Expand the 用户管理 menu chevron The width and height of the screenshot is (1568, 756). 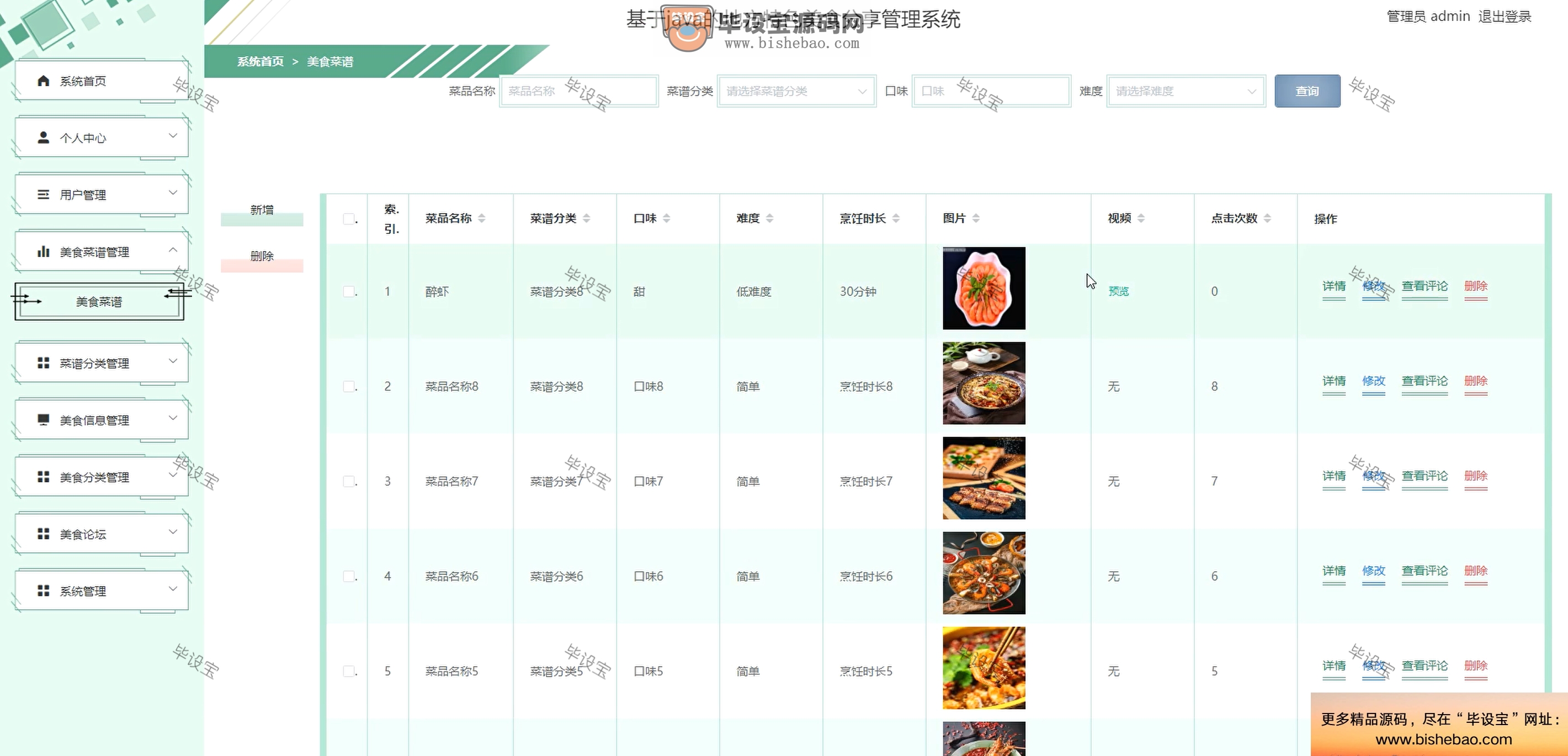pyautogui.click(x=173, y=193)
